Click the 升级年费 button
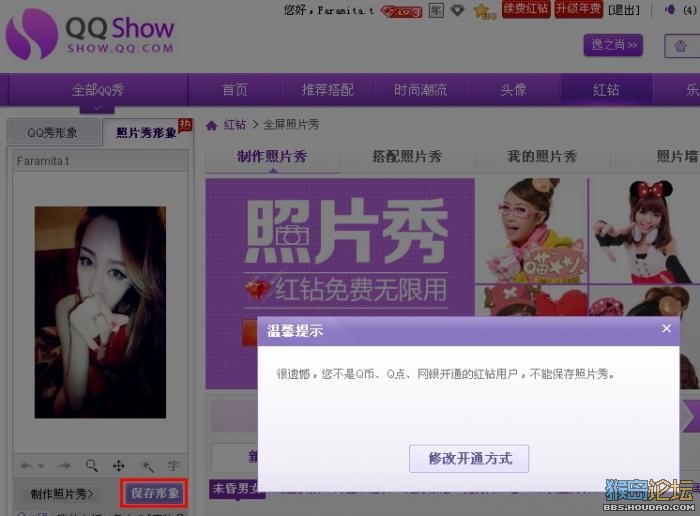This screenshot has width=700, height=516. (x=579, y=9)
